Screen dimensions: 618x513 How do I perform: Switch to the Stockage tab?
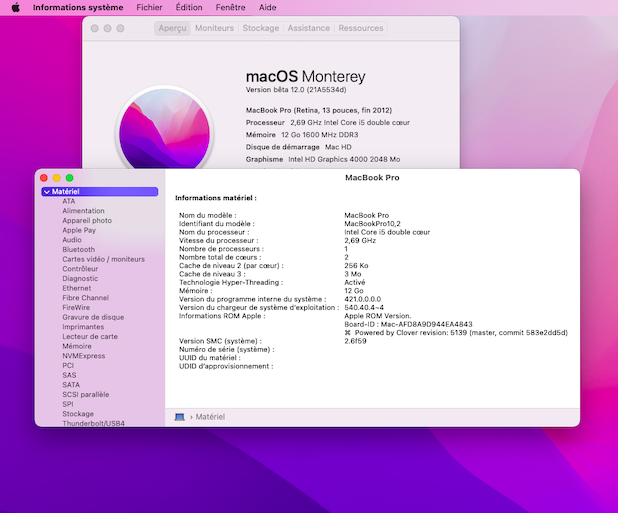[261, 28]
